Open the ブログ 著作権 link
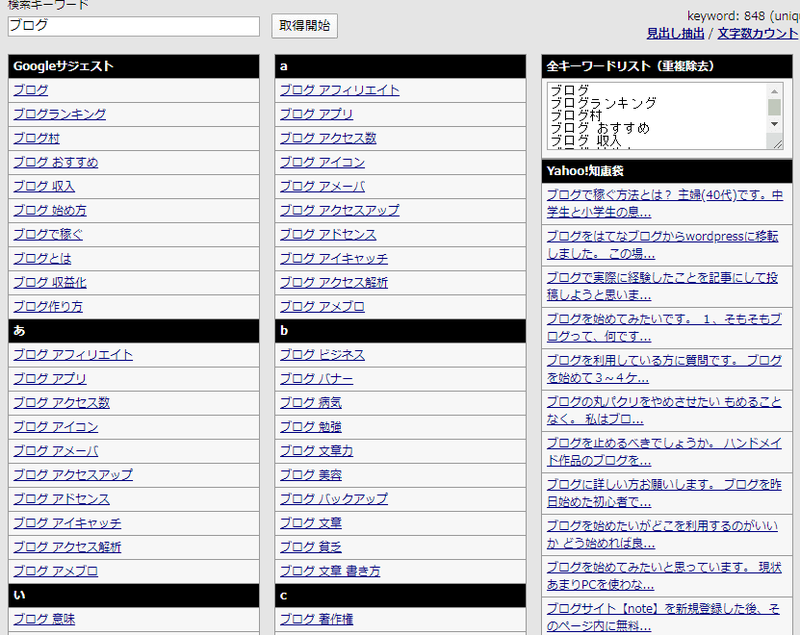Screen dimensions: 800x635 [316, 619]
